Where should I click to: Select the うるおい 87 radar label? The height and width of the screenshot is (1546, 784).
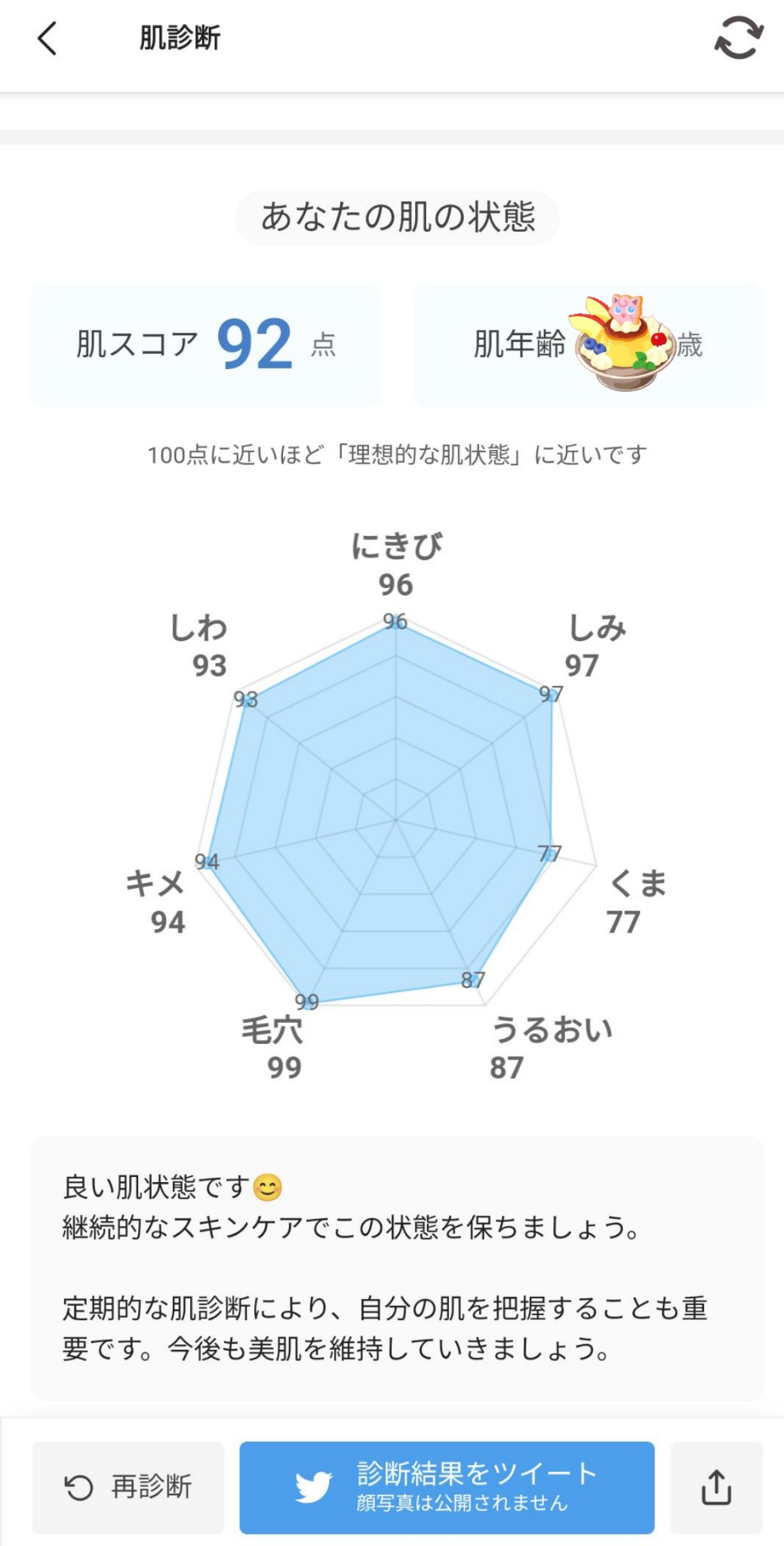(x=550, y=1048)
